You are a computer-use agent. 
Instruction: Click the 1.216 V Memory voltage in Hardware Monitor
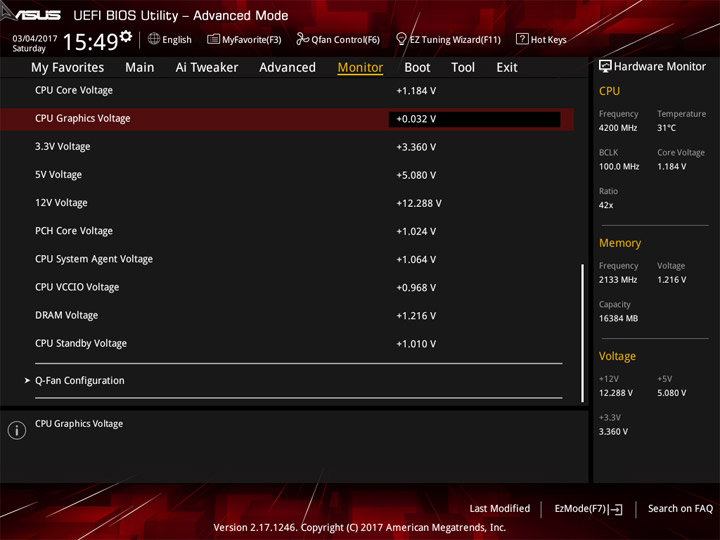click(671, 280)
